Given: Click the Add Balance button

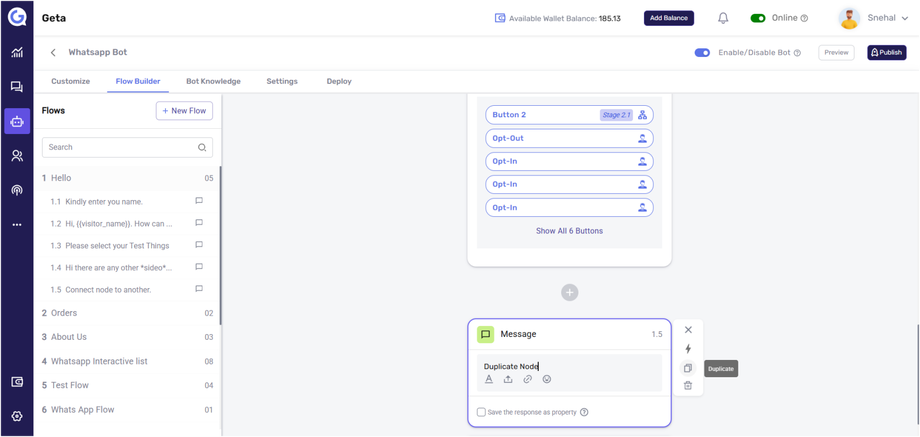Looking at the screenshot, I should (668, 18).
